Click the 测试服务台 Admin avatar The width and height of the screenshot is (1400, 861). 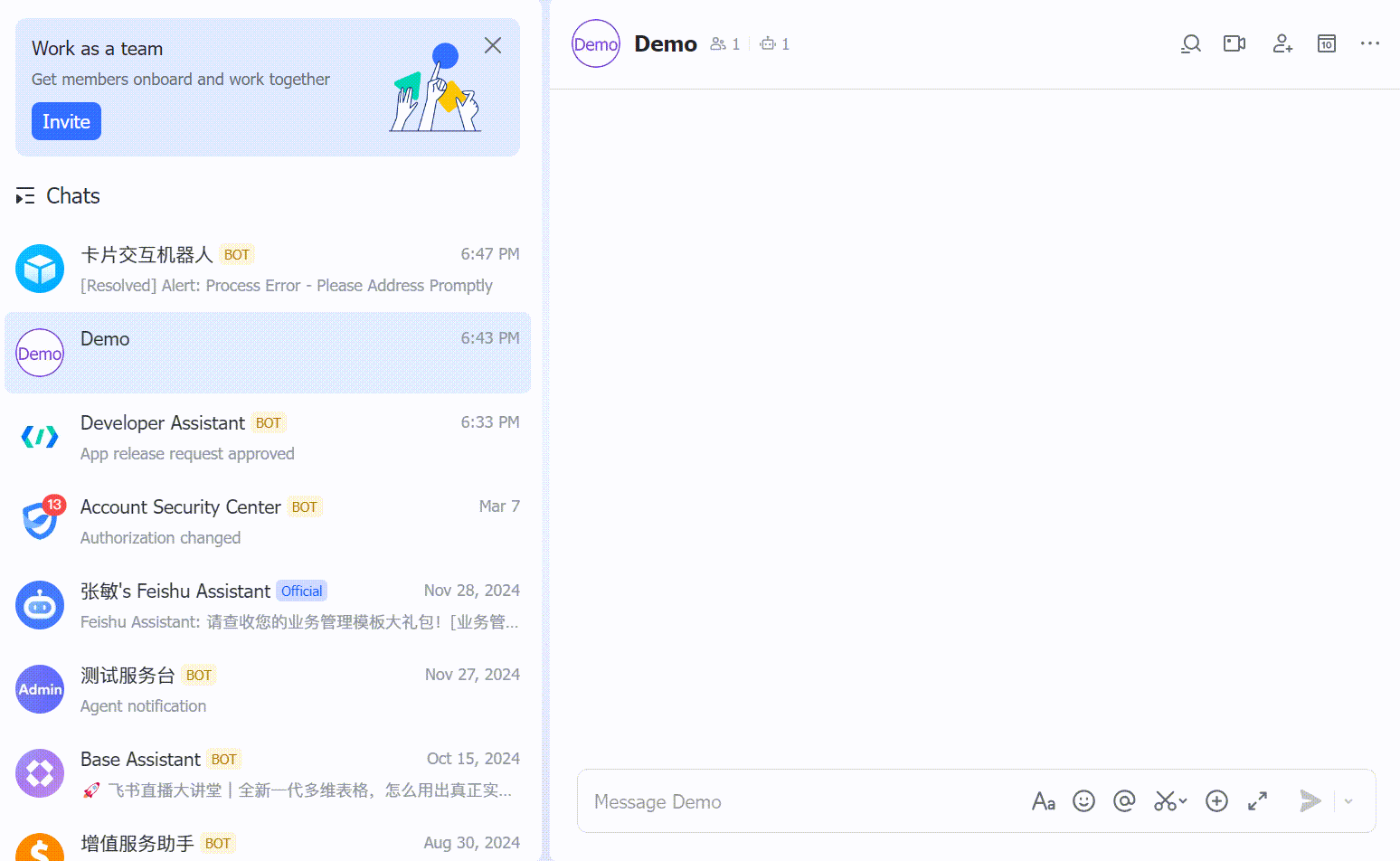(x=40, y=689)
